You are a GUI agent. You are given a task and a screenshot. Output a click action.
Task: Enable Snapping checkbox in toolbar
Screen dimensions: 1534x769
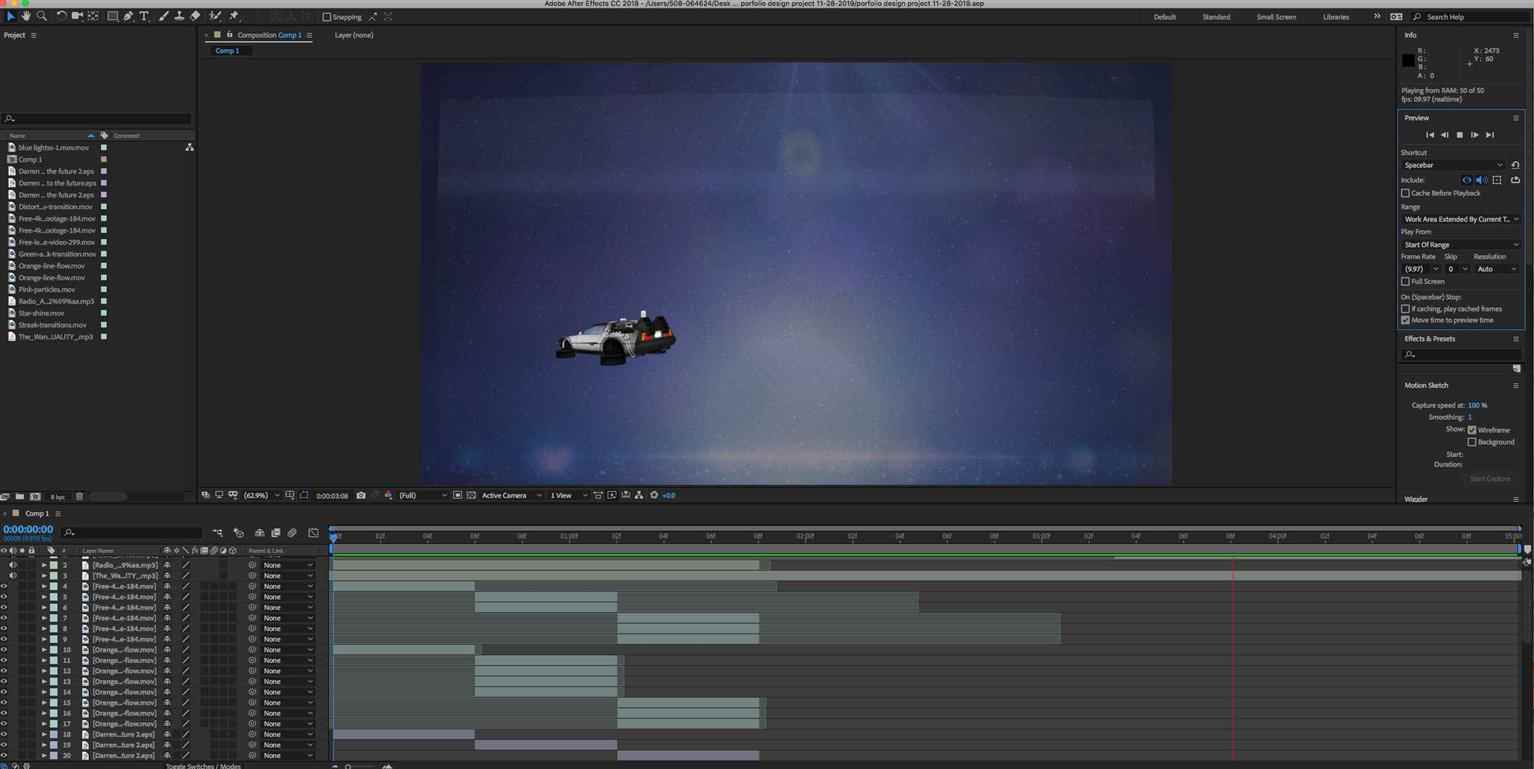(x=327, y=17)
